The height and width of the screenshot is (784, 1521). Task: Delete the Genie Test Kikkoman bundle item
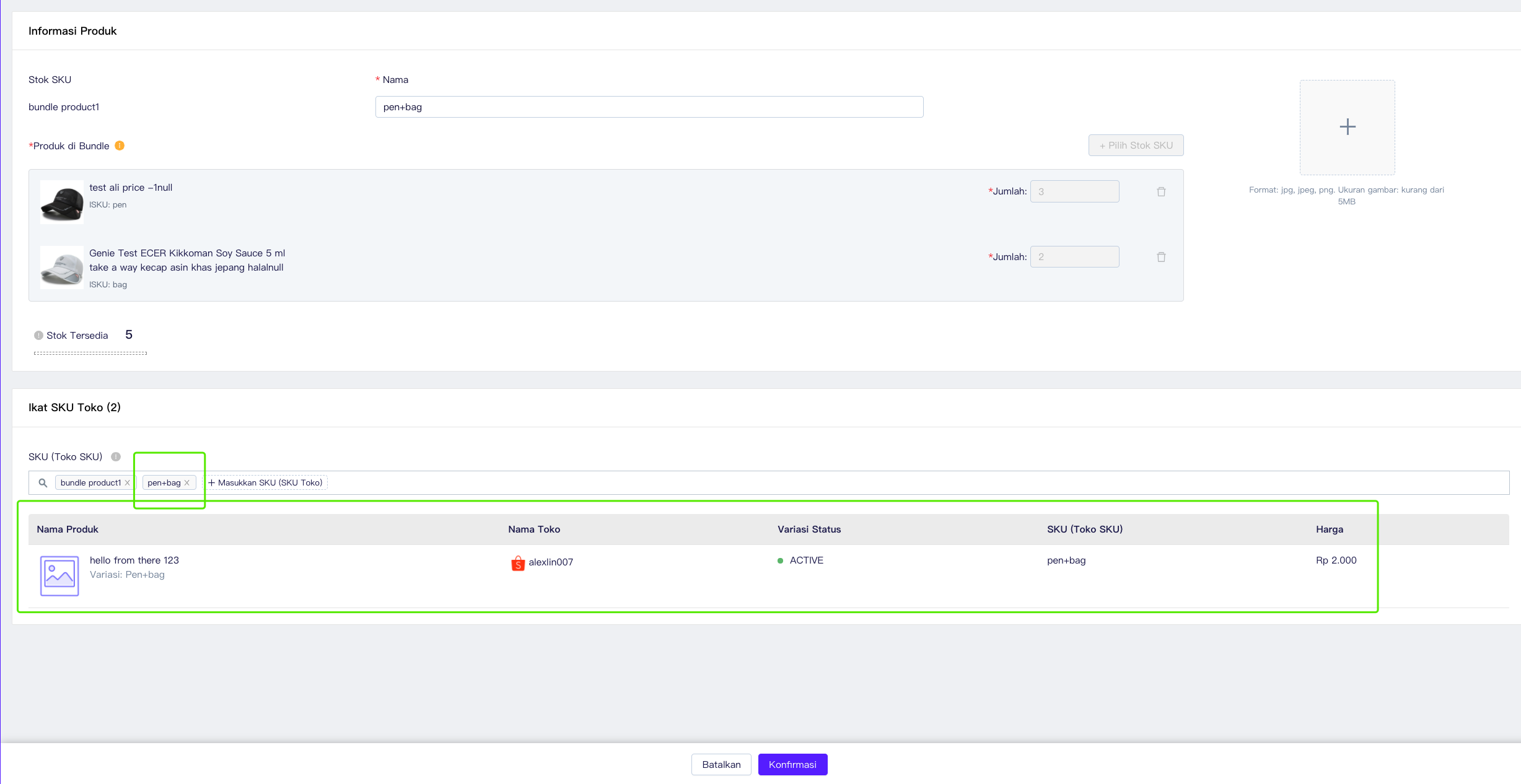click(x=1161, y=257)
